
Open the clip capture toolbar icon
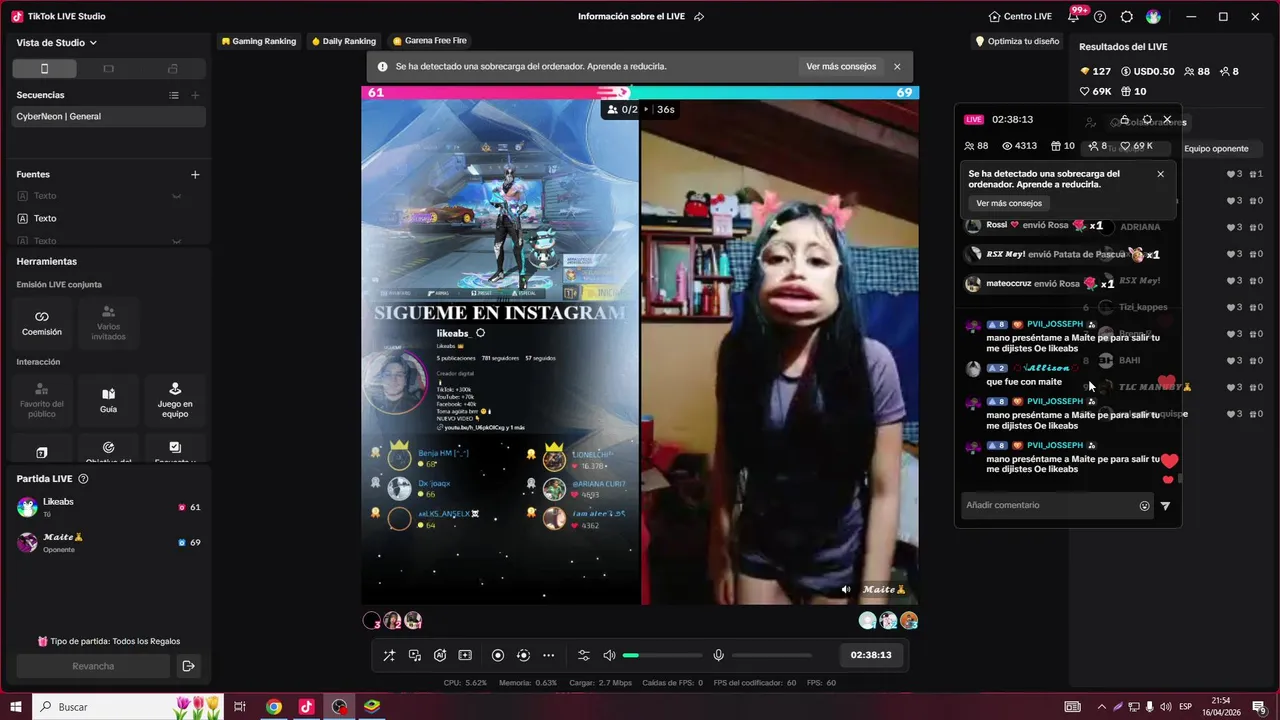[x=465, y=655]
